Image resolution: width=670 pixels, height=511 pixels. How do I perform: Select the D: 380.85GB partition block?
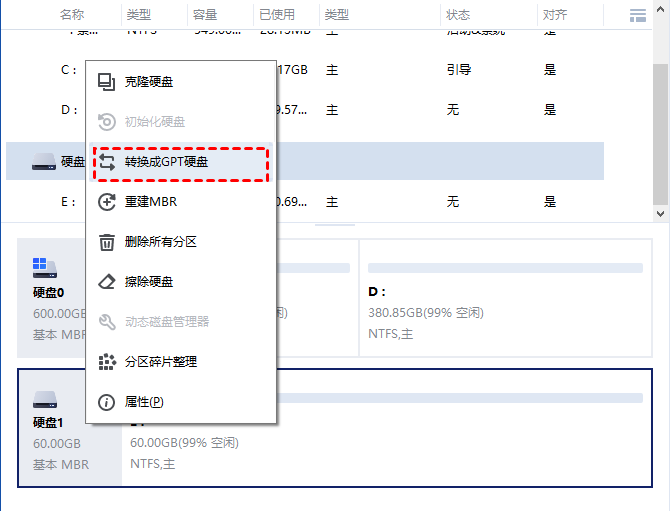[506, 298]
